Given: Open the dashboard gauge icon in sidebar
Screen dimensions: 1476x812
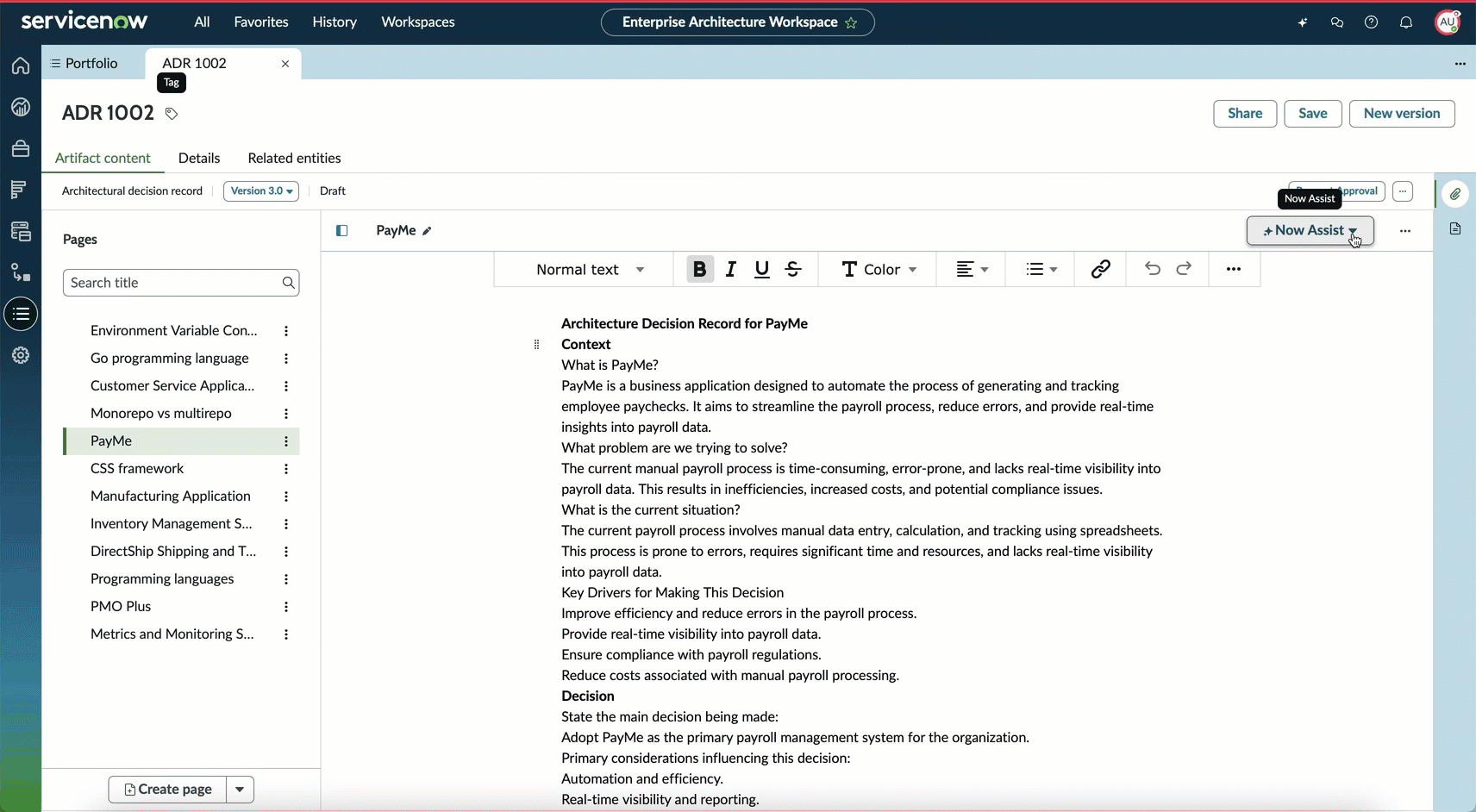Looking at the screenshot, I should 21,107.
